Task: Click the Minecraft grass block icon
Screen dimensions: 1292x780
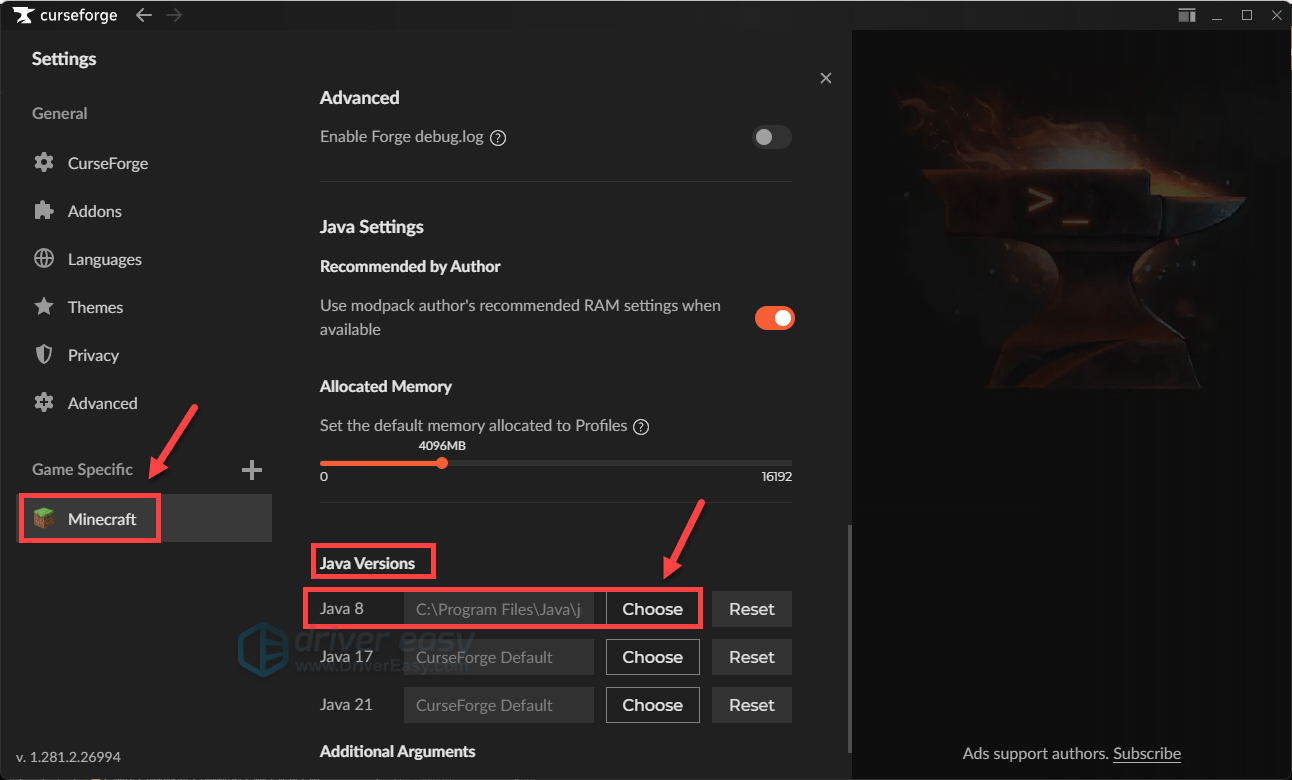Action: (44, 519)
